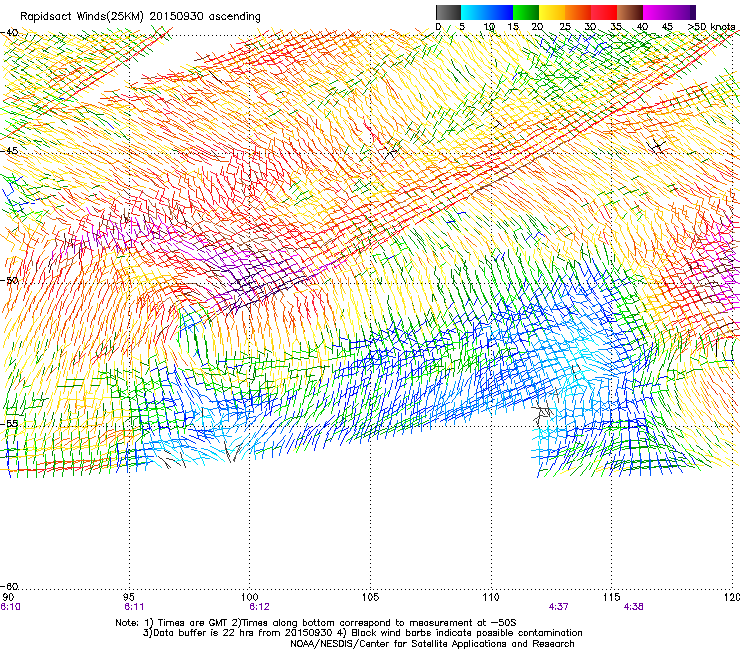Click the NOAA/NESDIS credit line

432,644
